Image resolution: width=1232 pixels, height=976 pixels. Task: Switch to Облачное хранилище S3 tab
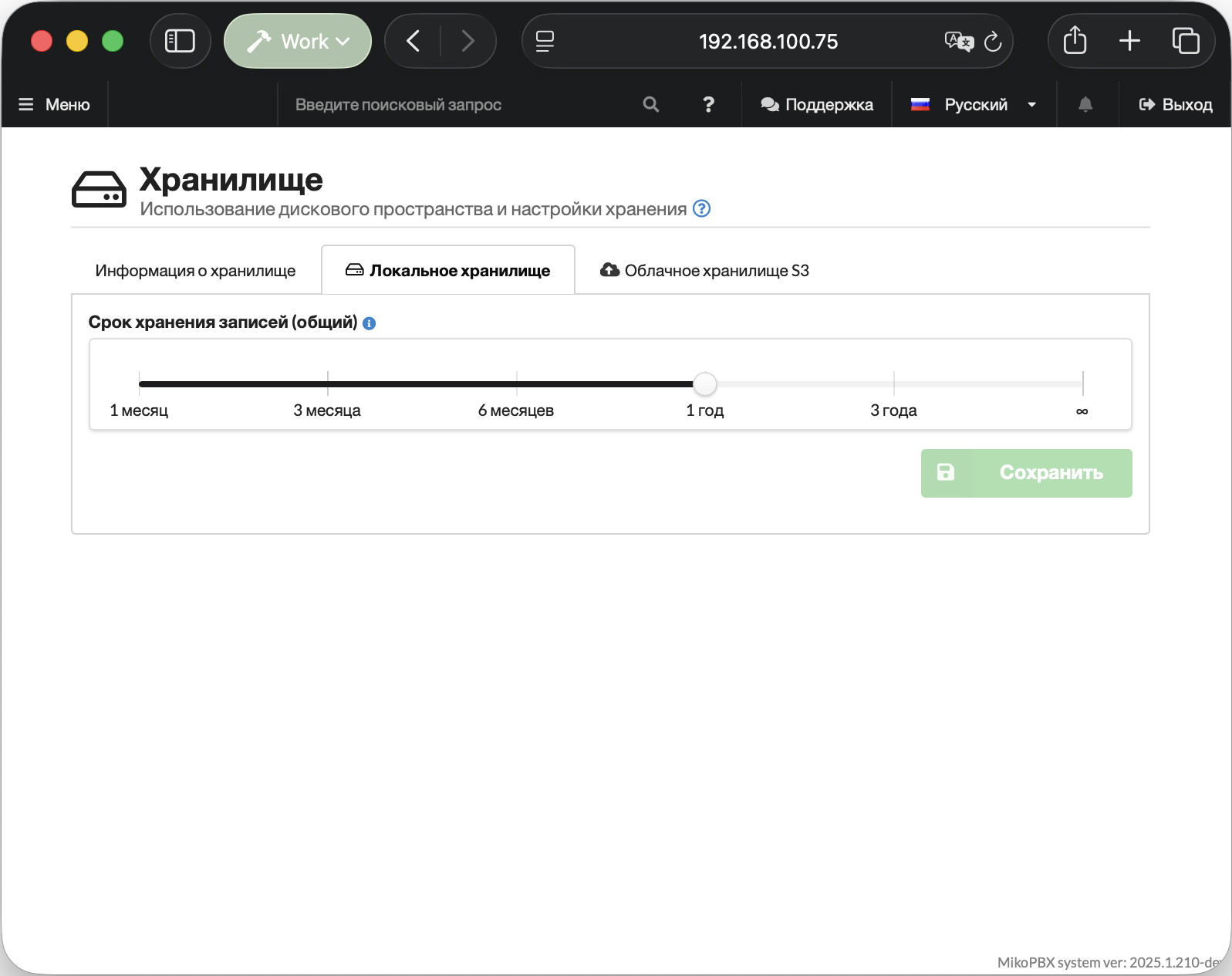point(704,271)
